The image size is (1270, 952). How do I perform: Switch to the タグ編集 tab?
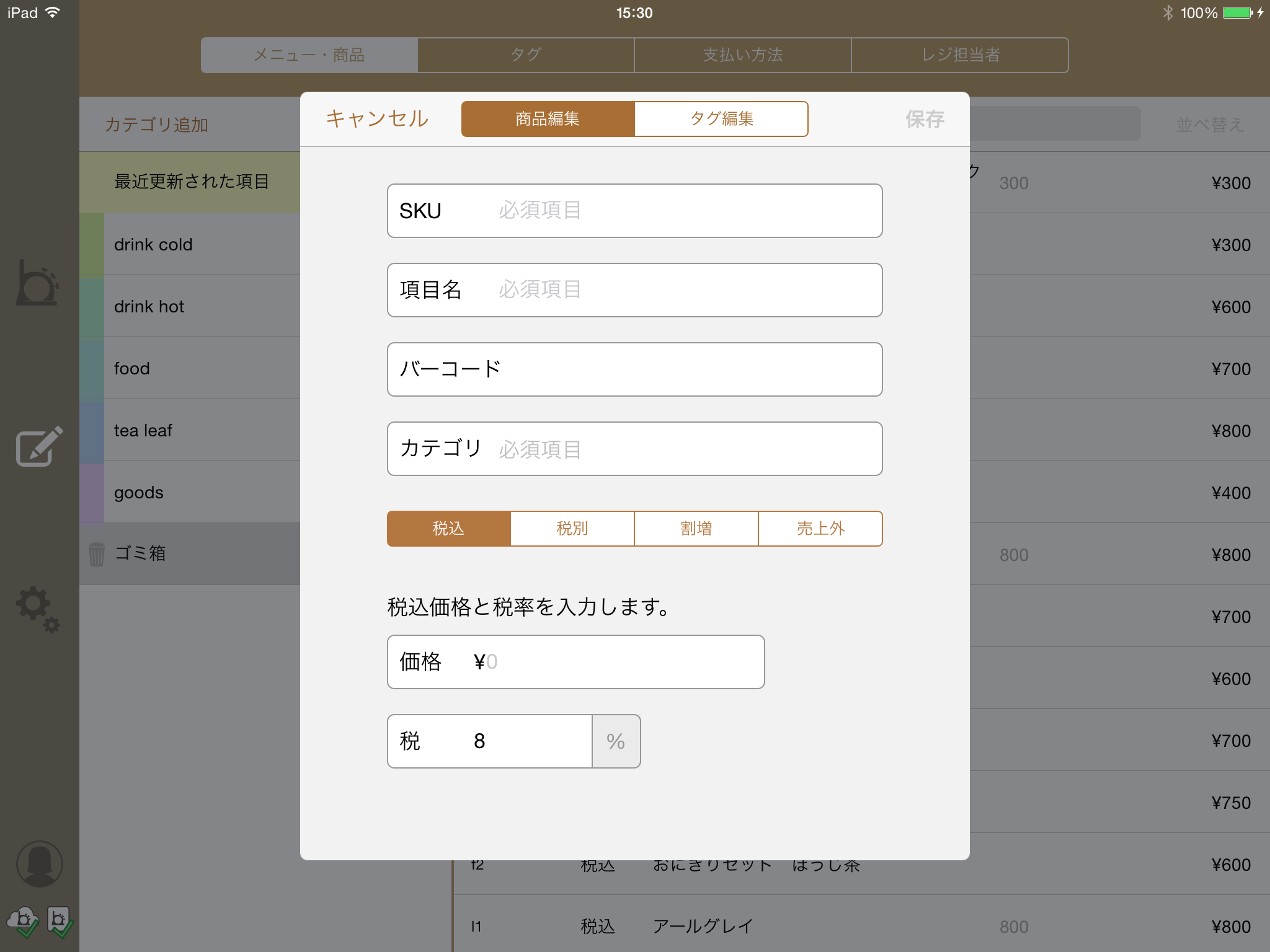721,119
